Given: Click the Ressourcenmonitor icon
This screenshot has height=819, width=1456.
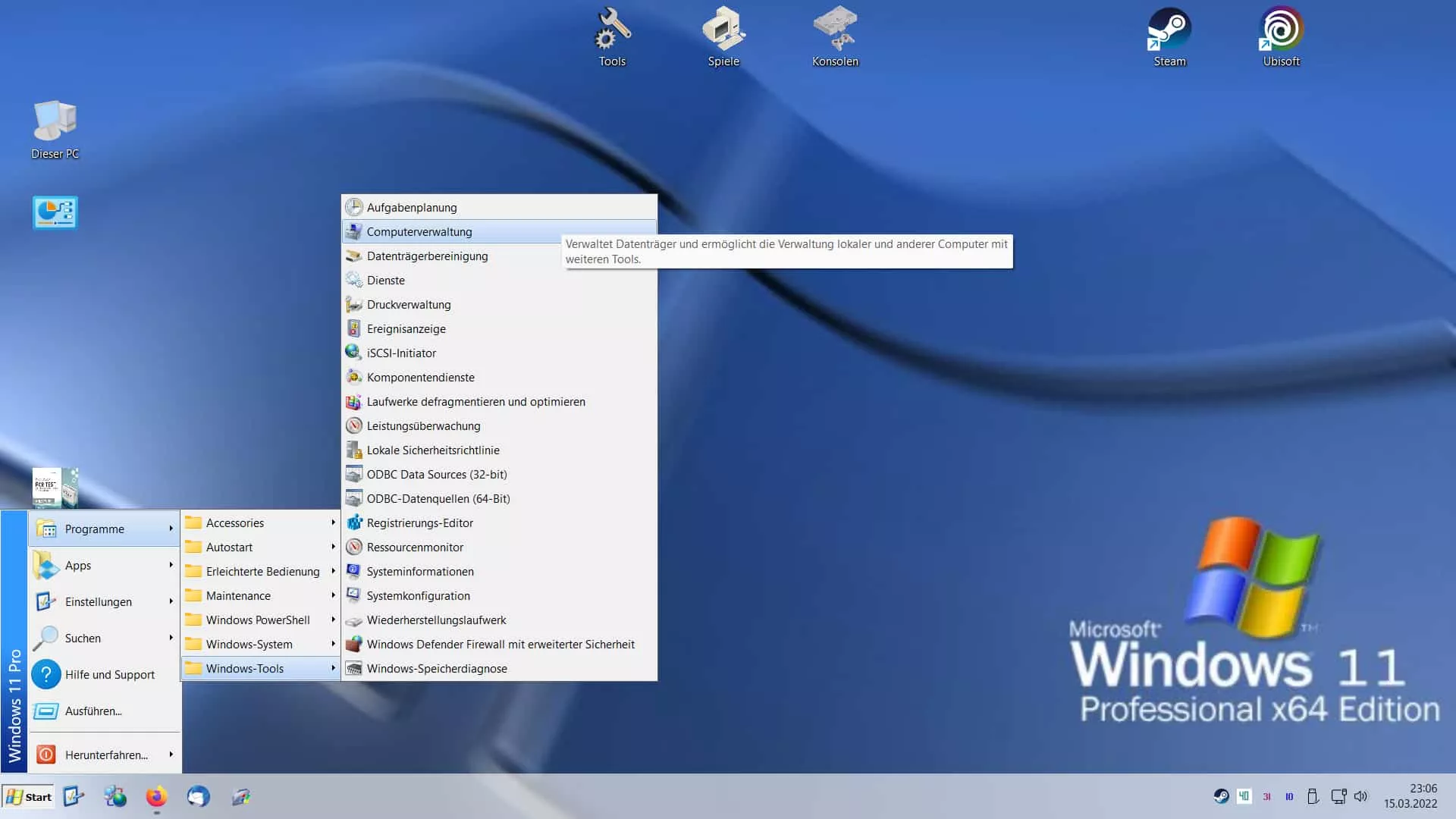Looking at the screenshot, I should (353, 547).
